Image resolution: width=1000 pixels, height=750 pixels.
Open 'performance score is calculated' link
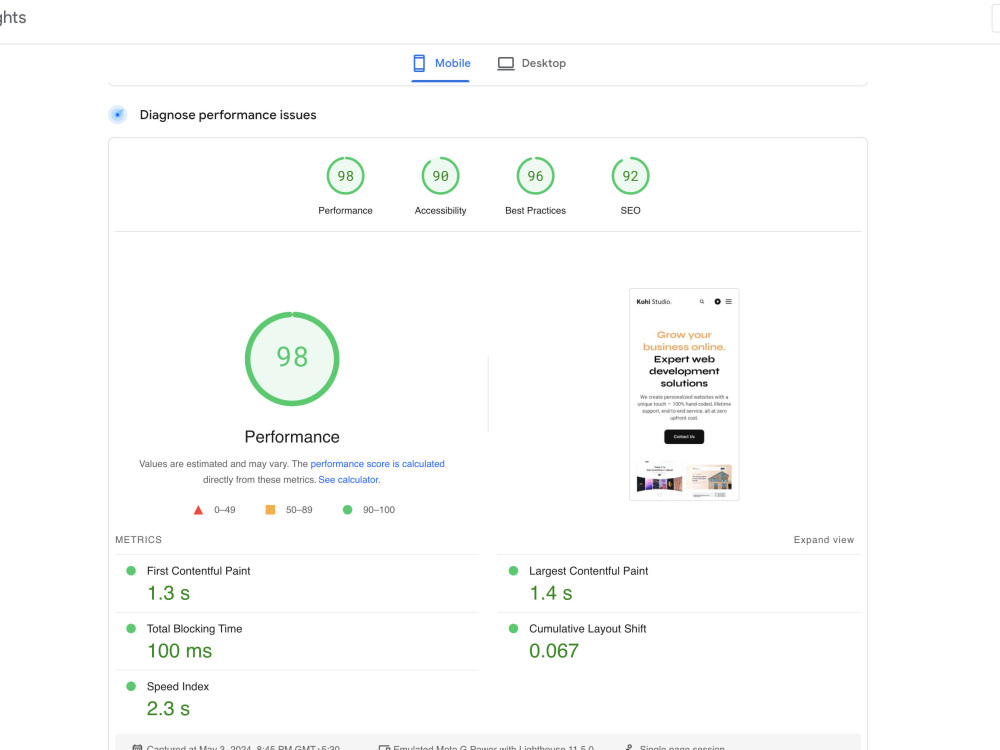coord(378,464)
